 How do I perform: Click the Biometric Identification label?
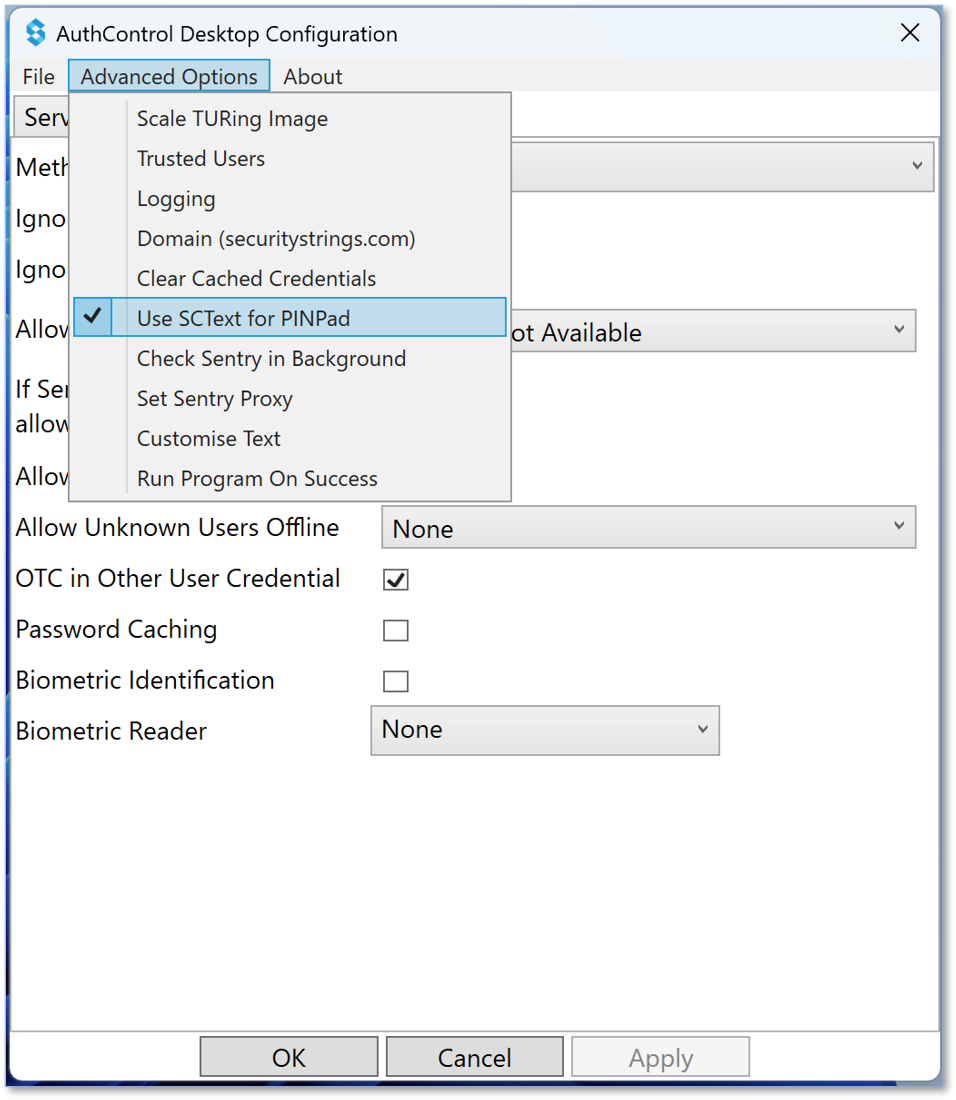point(145,680)
